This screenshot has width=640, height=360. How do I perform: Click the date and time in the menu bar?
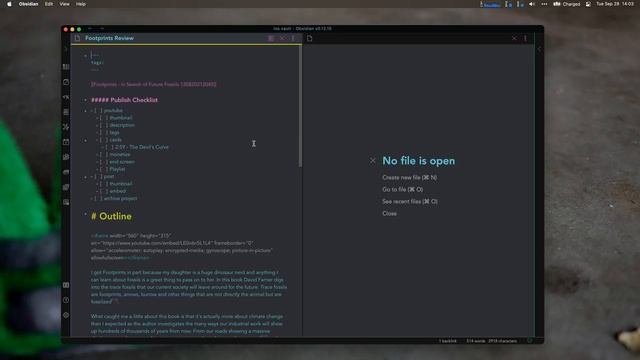pos(615,4)
